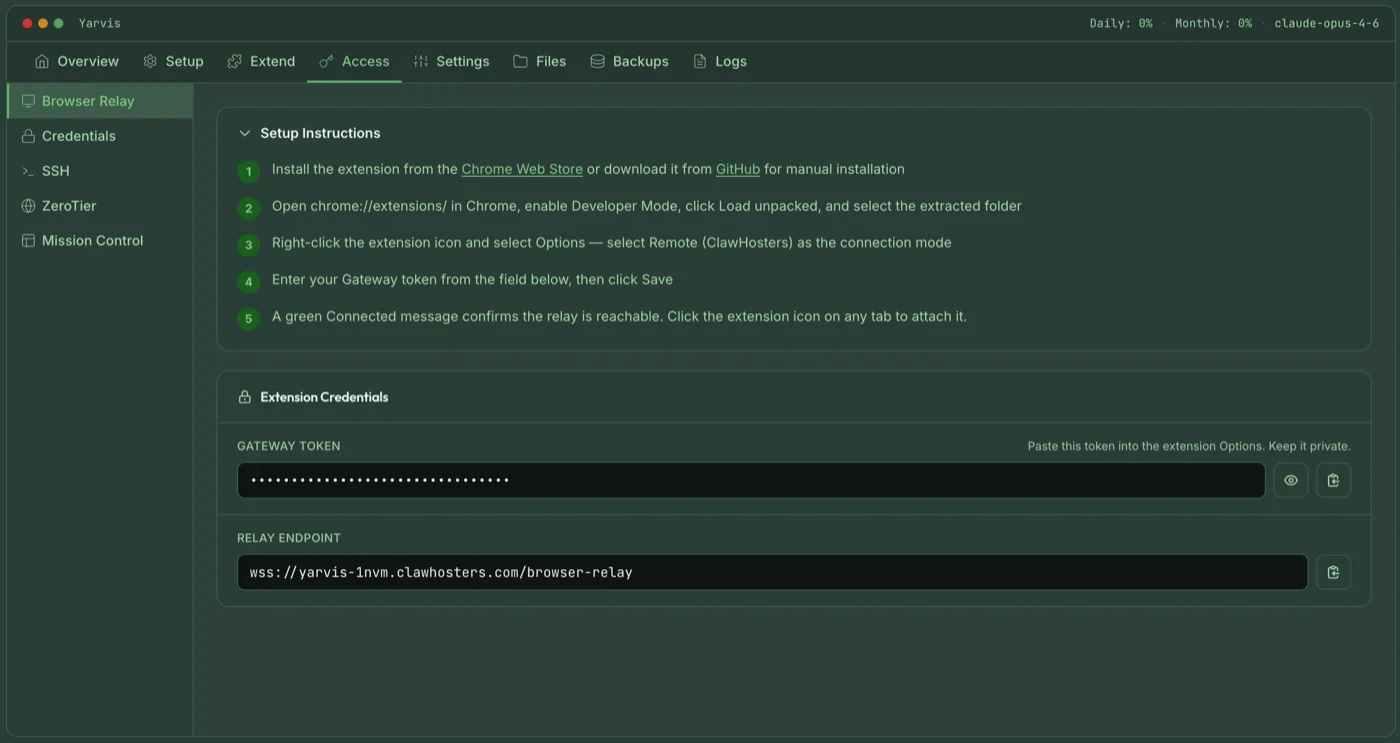Image resolution: width=1400 pixels, height=743 pixels.
Task: Switch to the Files tab
Action: click(539, 61)
